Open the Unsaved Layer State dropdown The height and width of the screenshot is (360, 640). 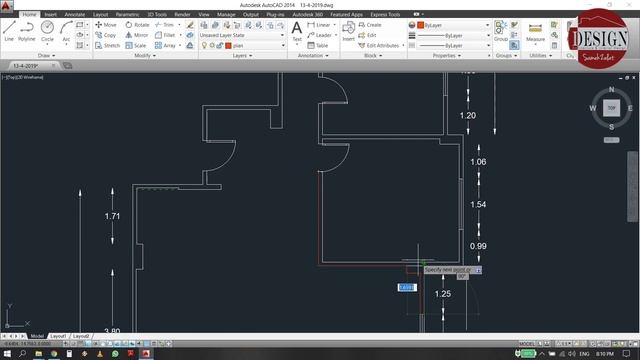coord(242,35)
